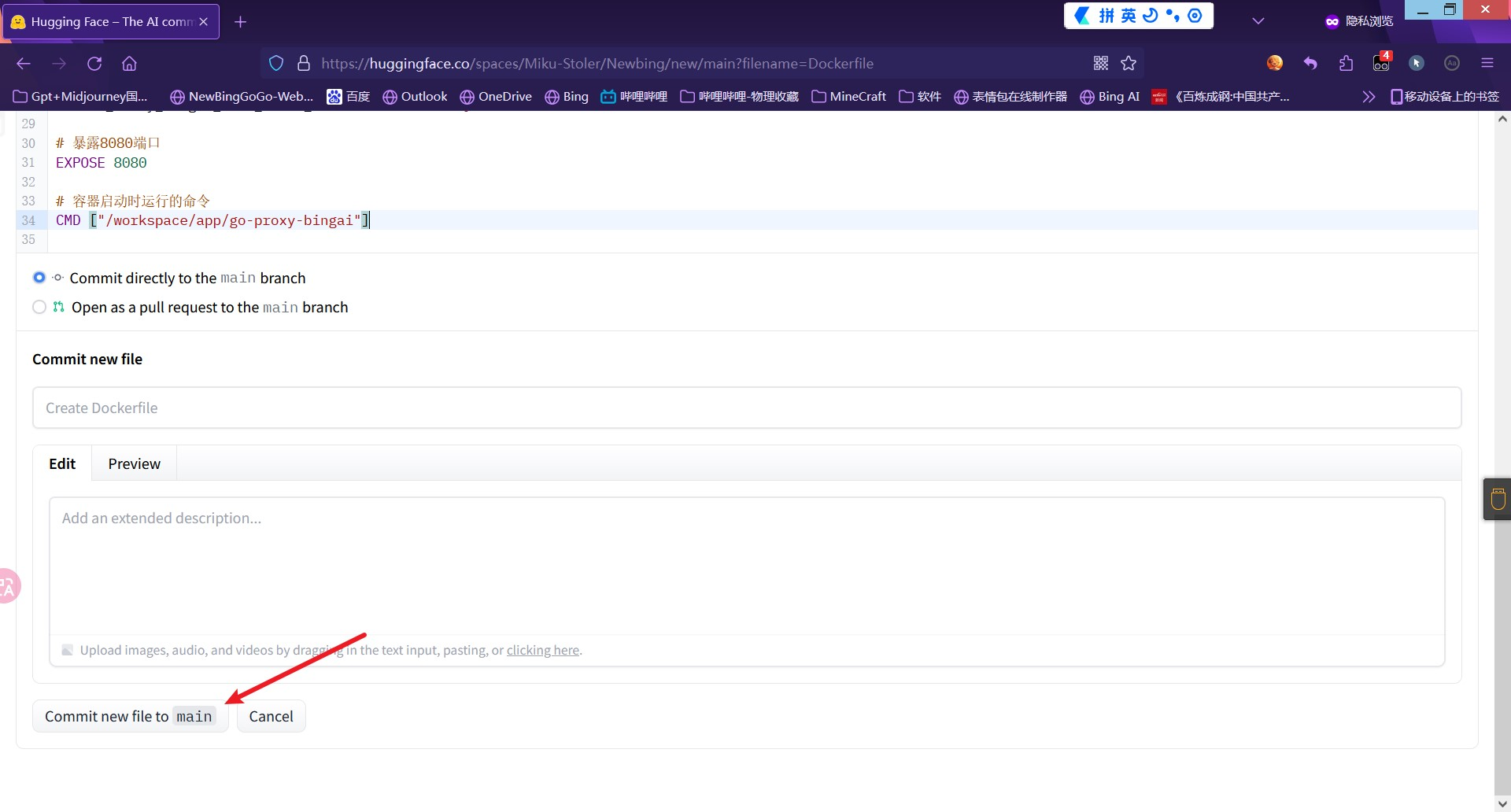Open the NewBingGoGo-Web bookmark
Viewport: 1511px width, 812px height.
coord(242,97)
